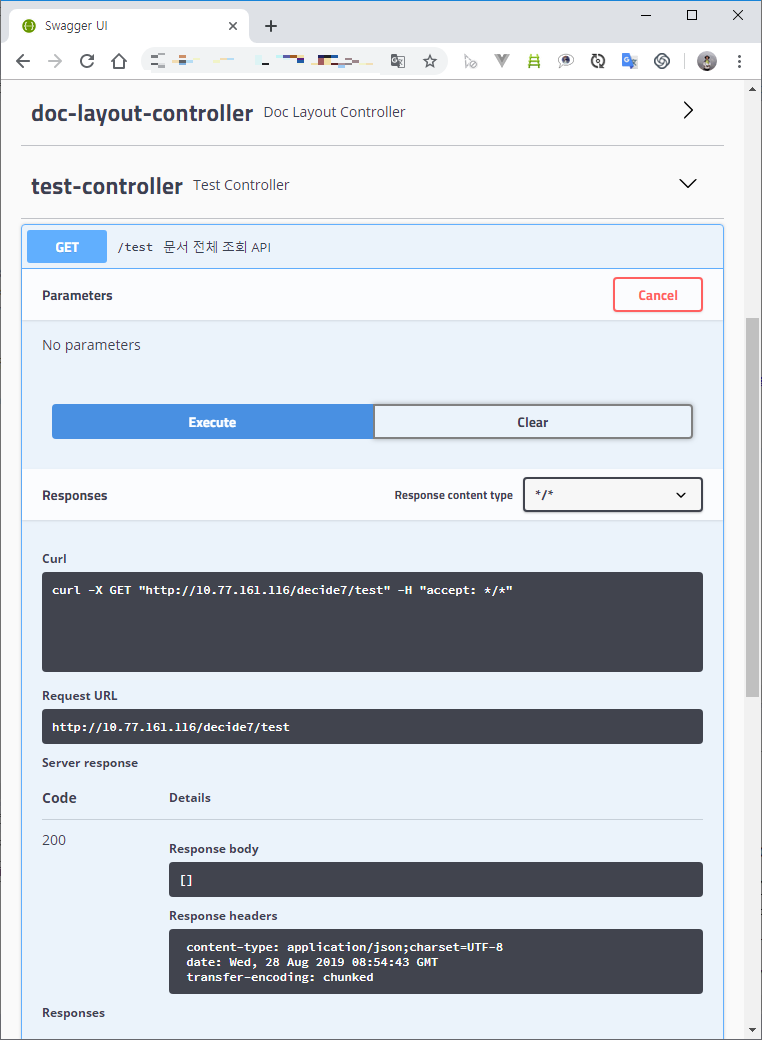Click the /test path label

click(x=135, y=247)
